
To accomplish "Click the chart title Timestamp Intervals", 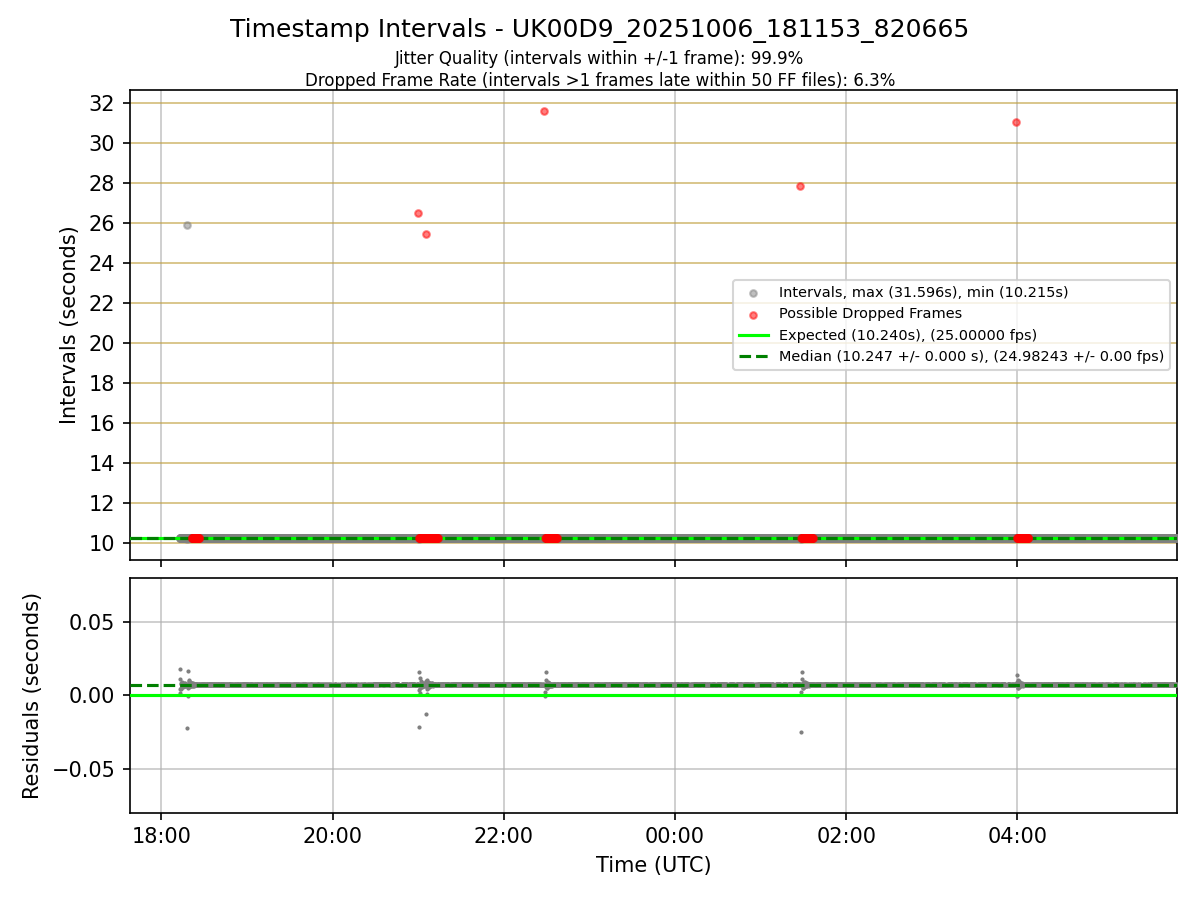I will click(599, 29).
